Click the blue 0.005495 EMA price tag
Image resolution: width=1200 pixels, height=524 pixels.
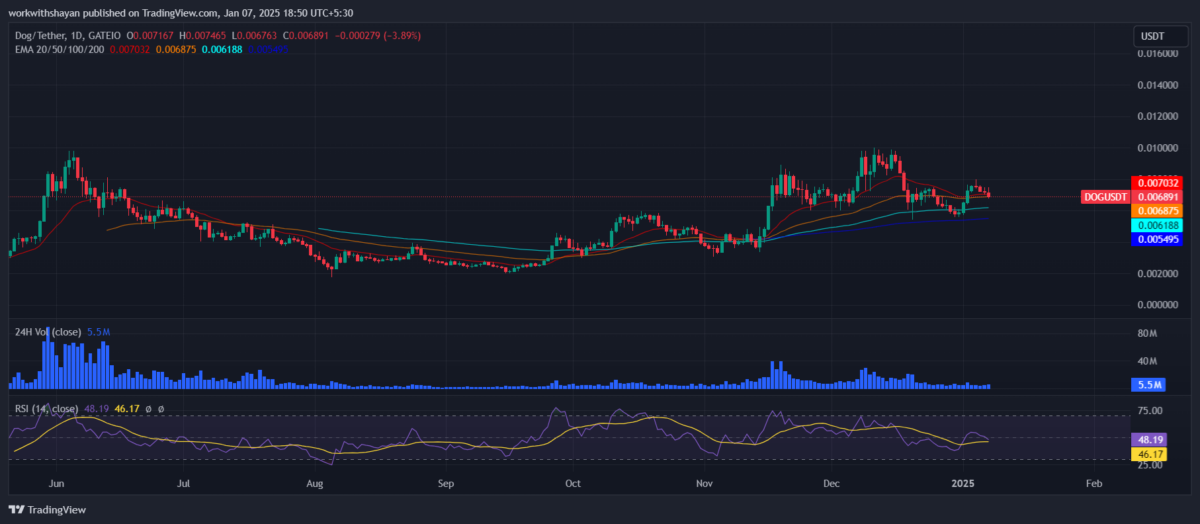coord(1157,241)
